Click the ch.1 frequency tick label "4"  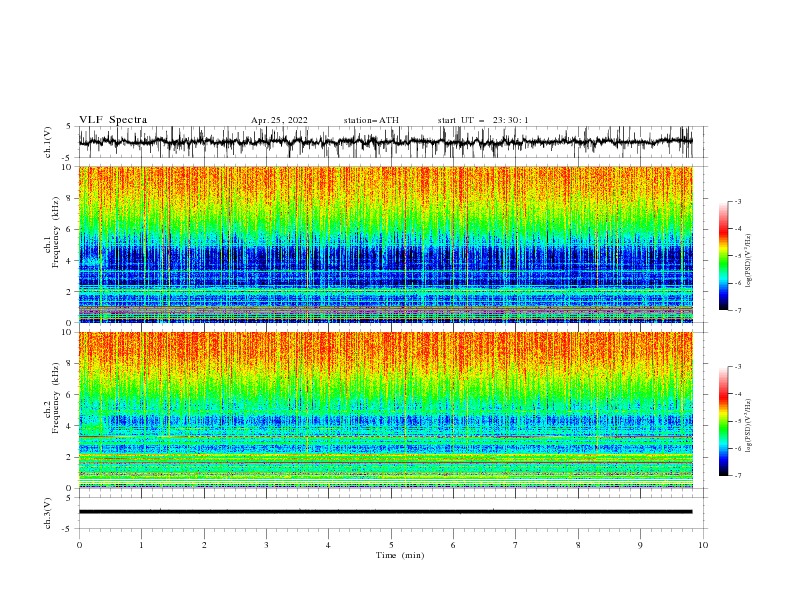tap(71, 261)
